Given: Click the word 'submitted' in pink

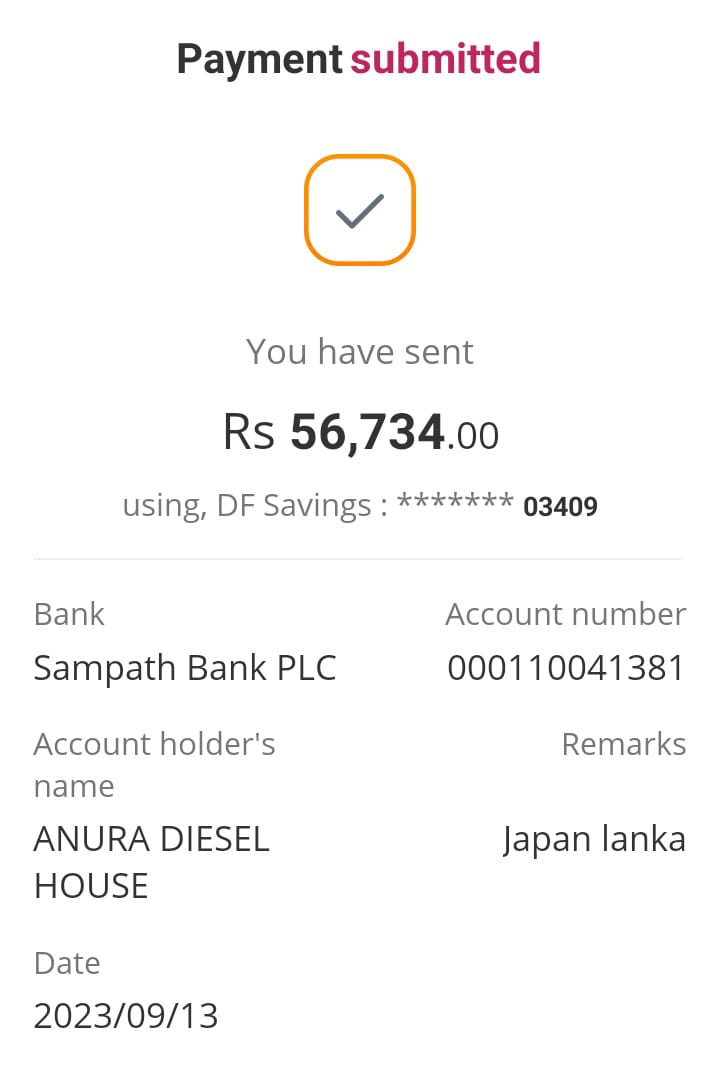Looking at the screenshot, I should point(445,59).
